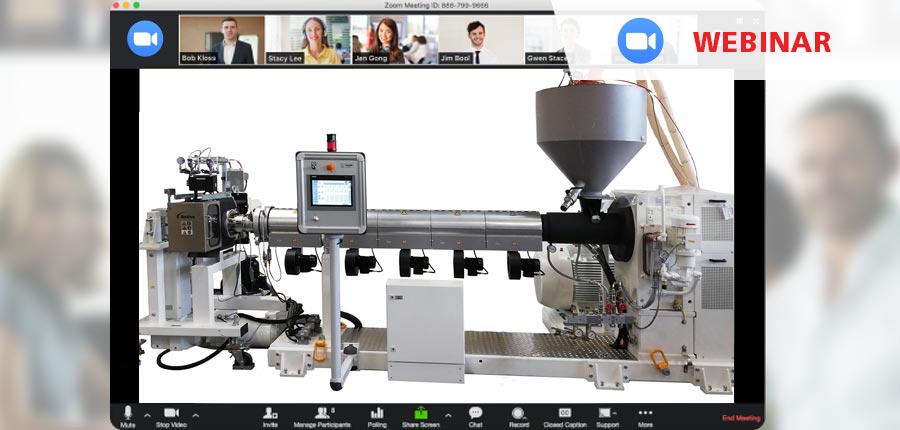Open video options arrow beside Stop Video
900x430 pixels.
tap(196, 414)
